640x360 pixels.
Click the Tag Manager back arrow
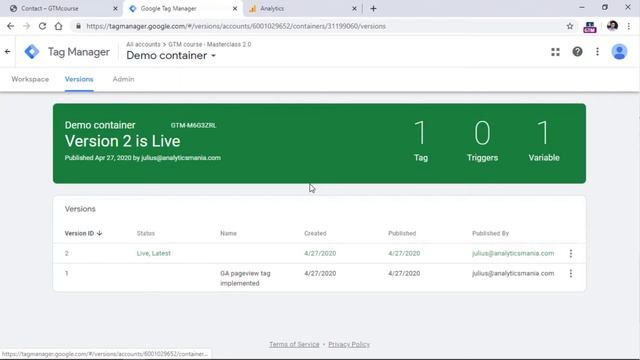tap(7, 52)
